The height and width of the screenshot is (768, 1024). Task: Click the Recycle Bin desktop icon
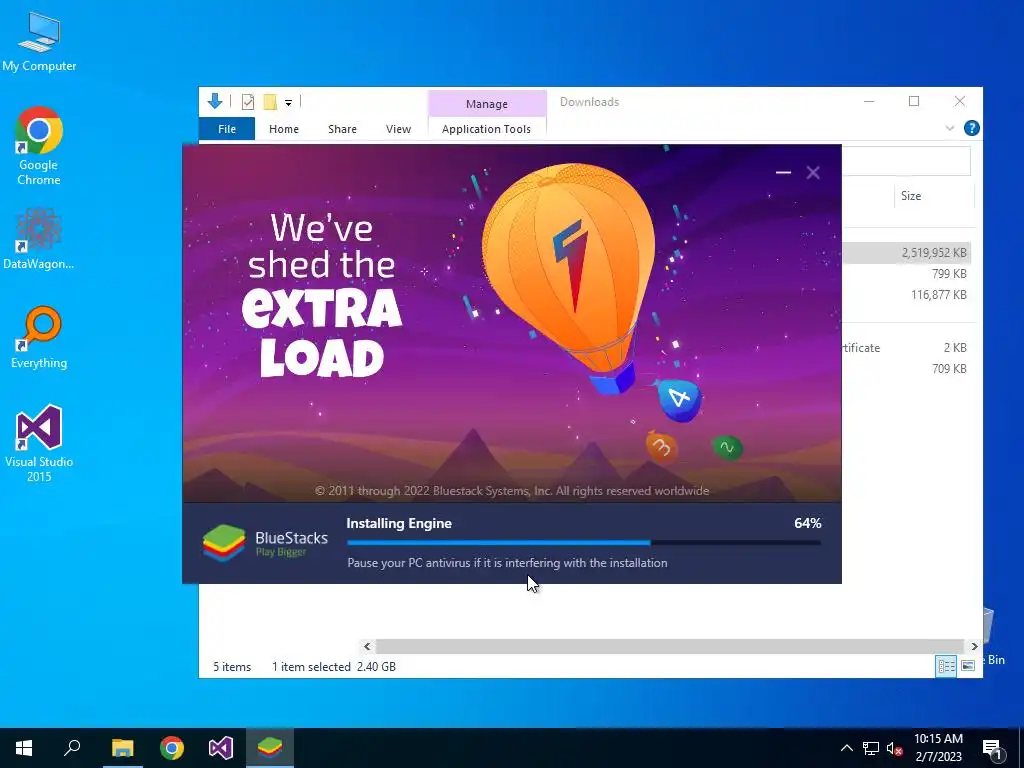[x=994, y=637]
